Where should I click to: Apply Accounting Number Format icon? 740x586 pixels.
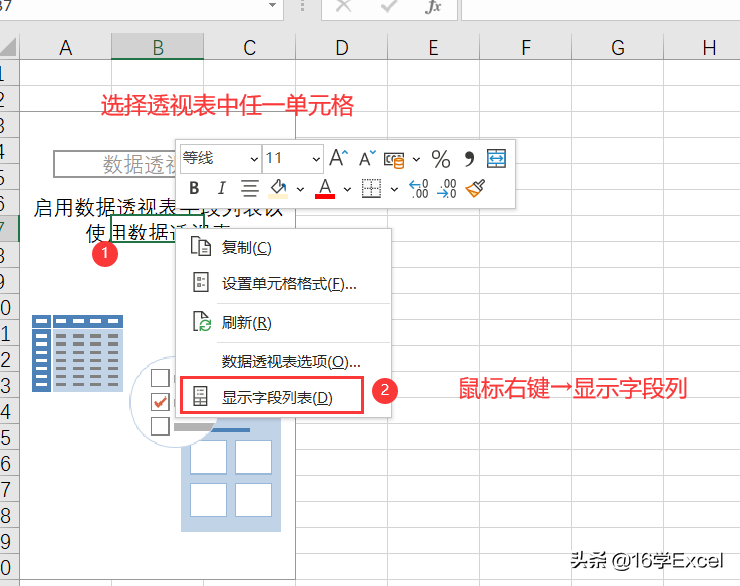394,159
